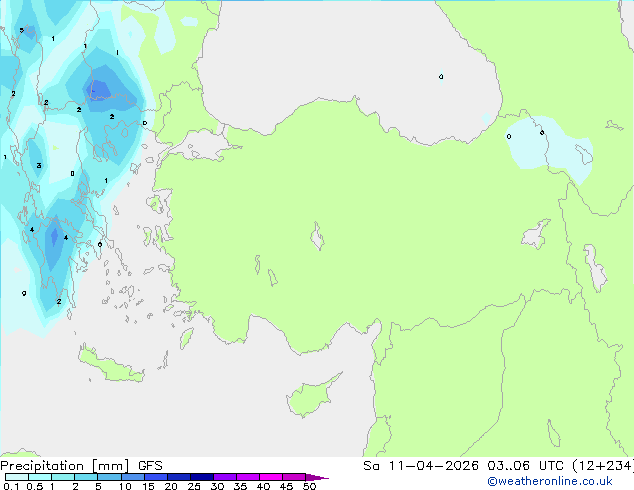634x490 pixels.
Task: Choose the 40–45 mm magenta swatch
Action: pos(271,477)
